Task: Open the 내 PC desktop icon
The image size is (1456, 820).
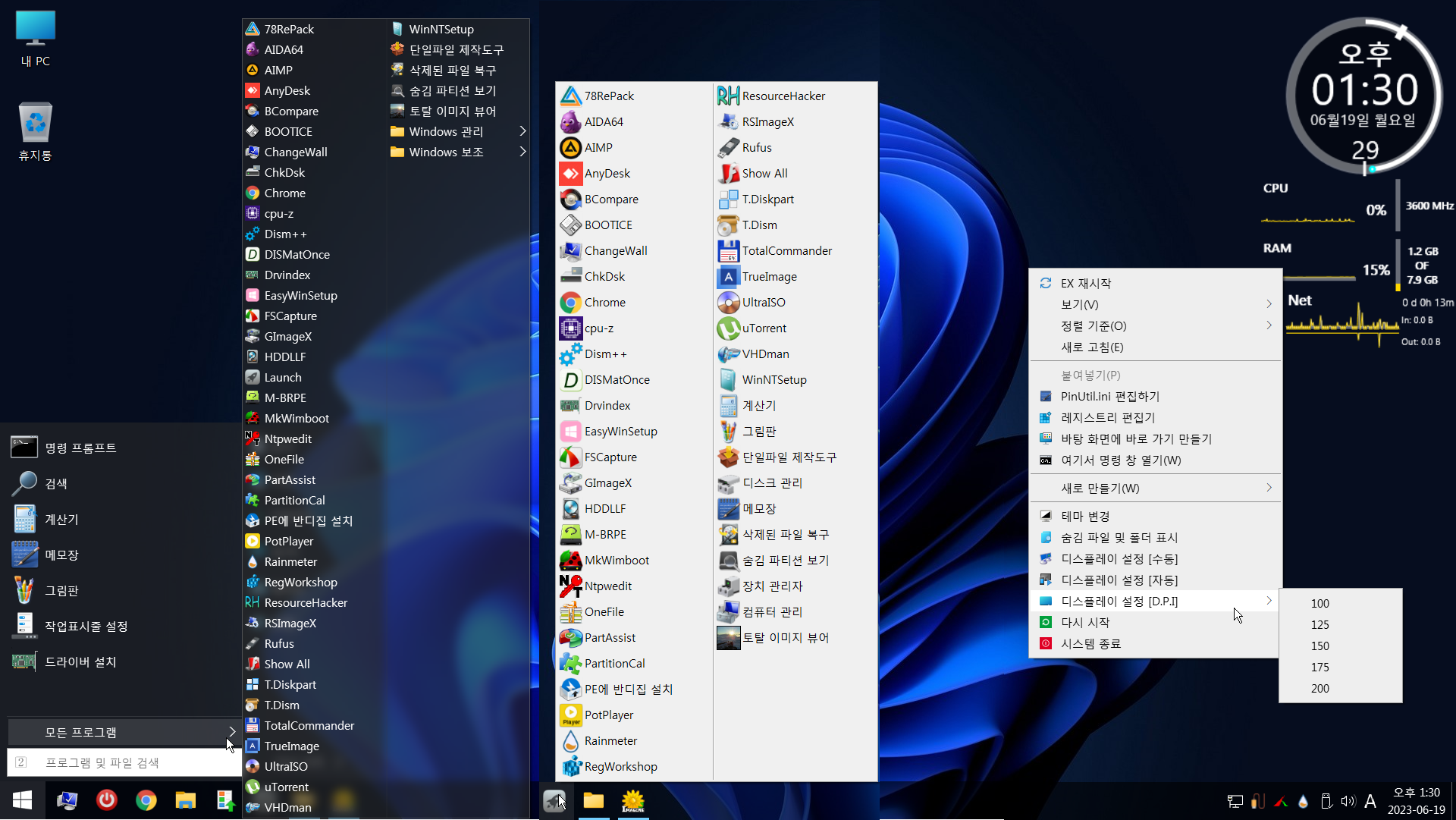Action: (35, 39)
